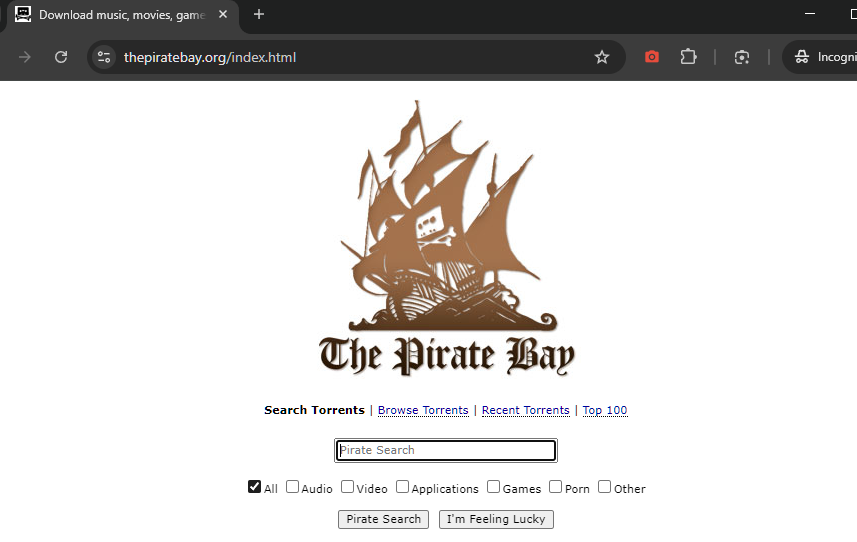Open the Top 100 link

tap(604, 410)
